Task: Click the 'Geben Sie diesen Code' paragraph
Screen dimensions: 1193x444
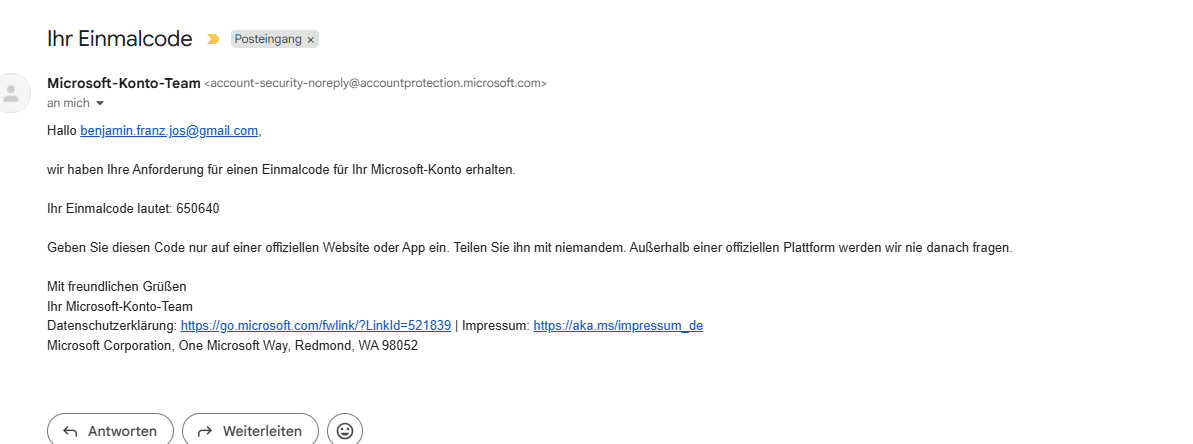Action: click(530, 247)
